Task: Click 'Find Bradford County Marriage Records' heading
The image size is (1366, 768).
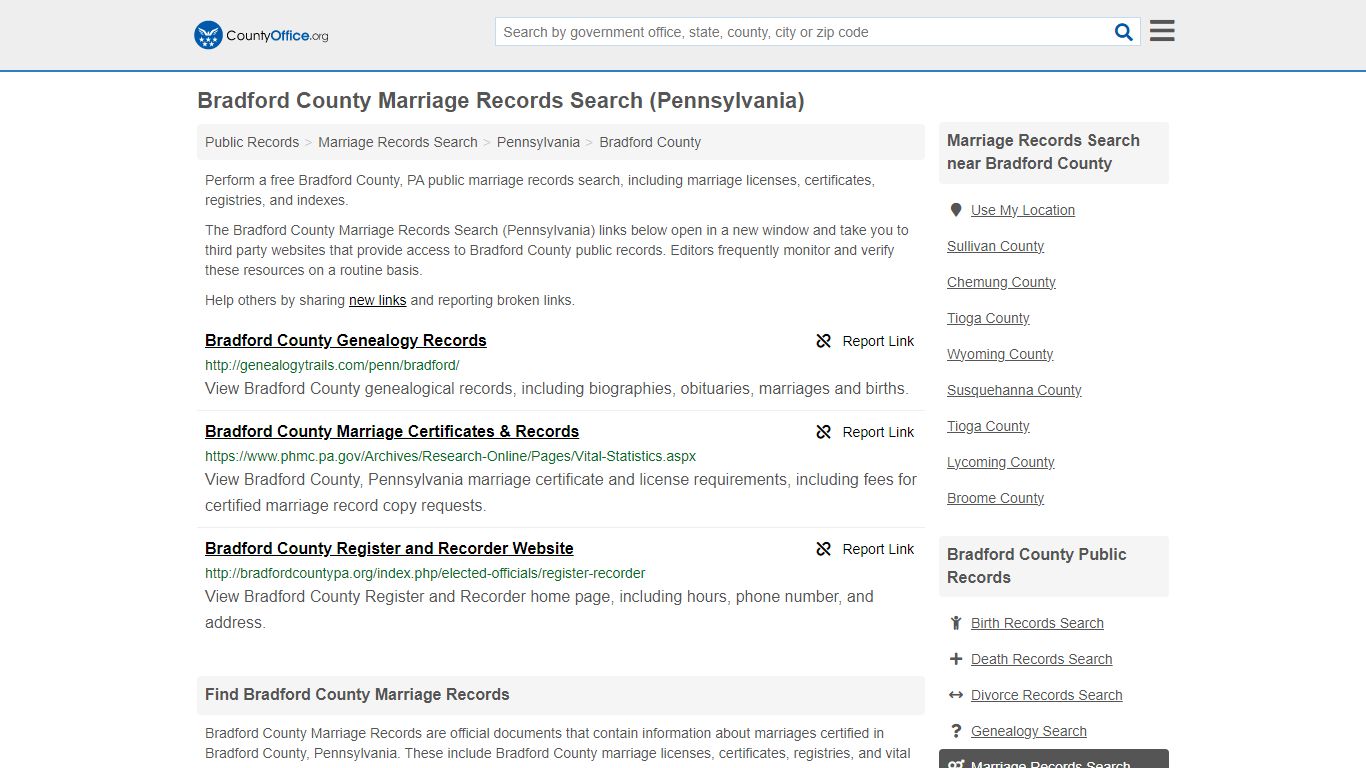Action: [357, 694]
